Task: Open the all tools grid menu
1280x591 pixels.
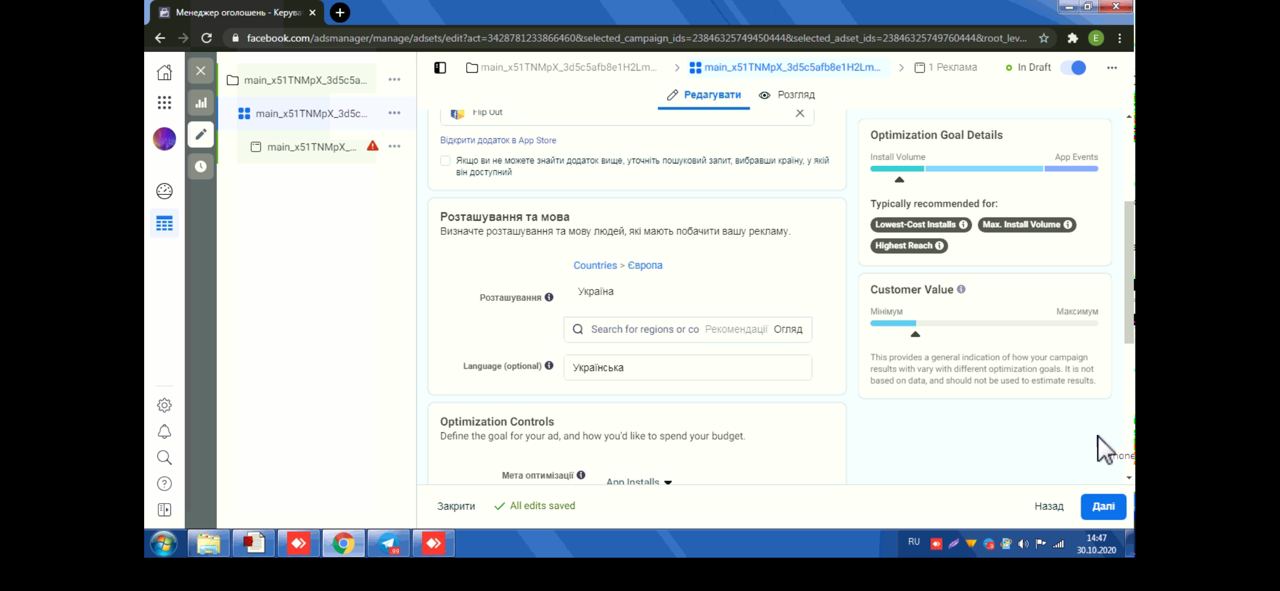Action: (x=164, y=102)
